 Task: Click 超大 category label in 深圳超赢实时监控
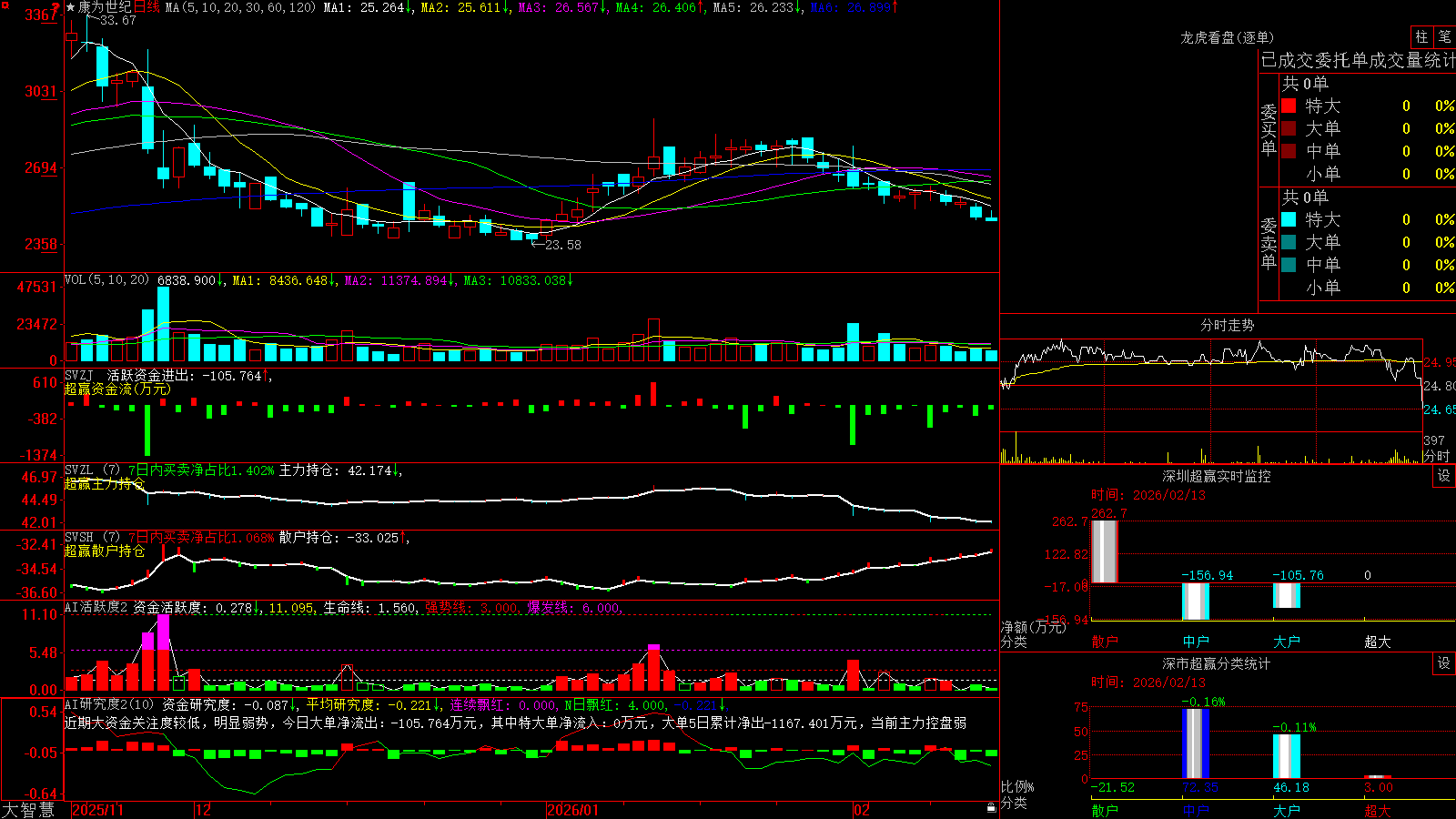(x=1378, y=642)
